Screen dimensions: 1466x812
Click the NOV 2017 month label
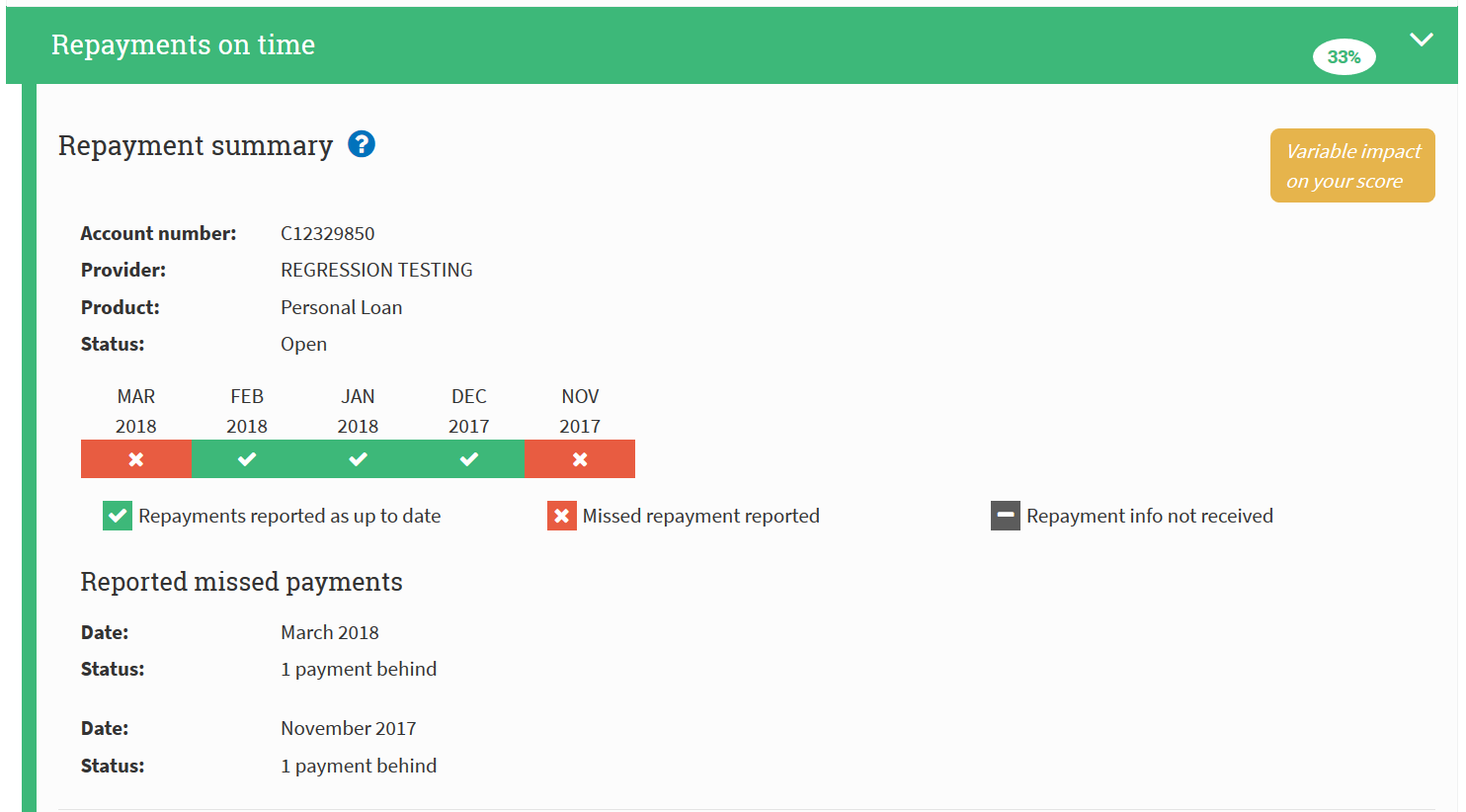coord(580,411)
